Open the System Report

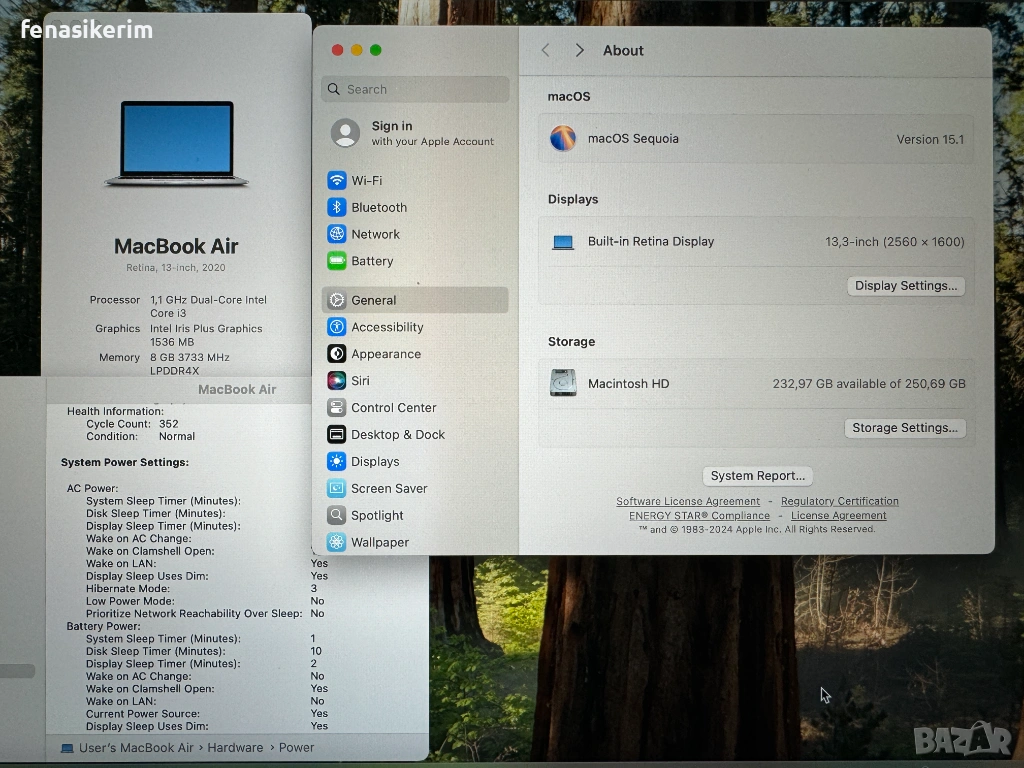[757, 476]
